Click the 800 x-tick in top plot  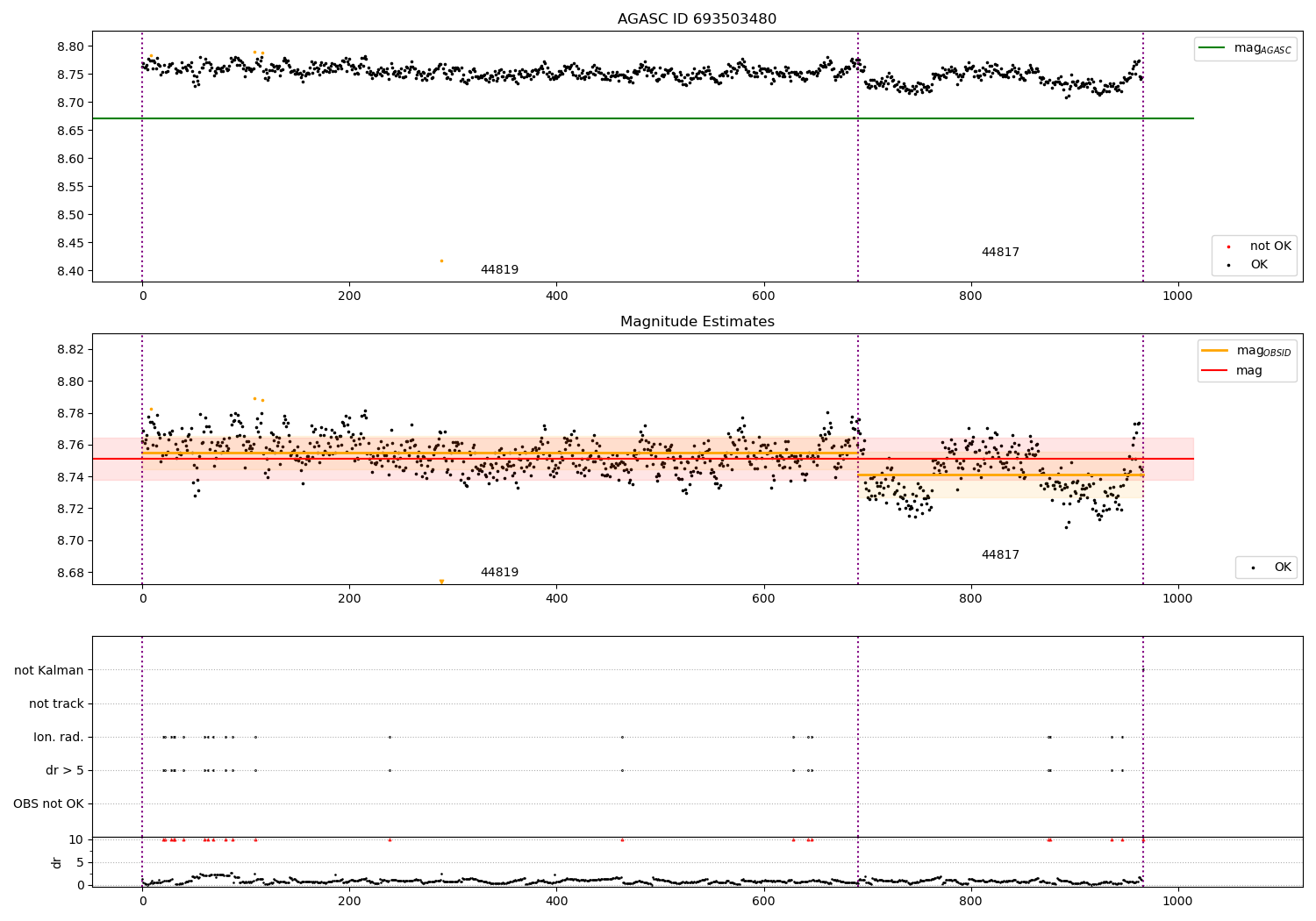[970, 296]
